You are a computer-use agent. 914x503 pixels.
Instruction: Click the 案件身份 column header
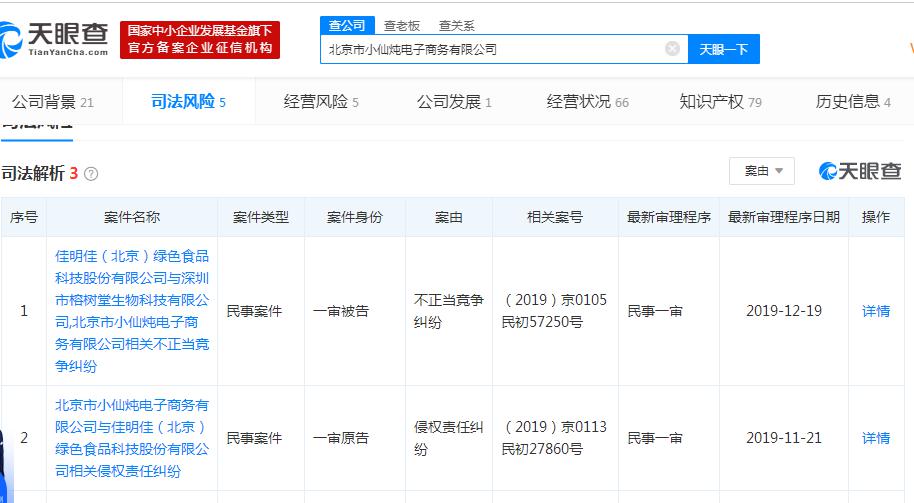point(354,217)
